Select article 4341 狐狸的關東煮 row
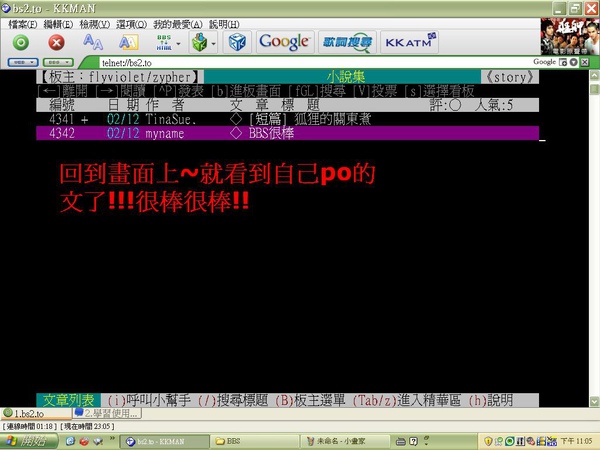This screenshot has width=600, height=450. pyautogui.click(x=287, y=119)
